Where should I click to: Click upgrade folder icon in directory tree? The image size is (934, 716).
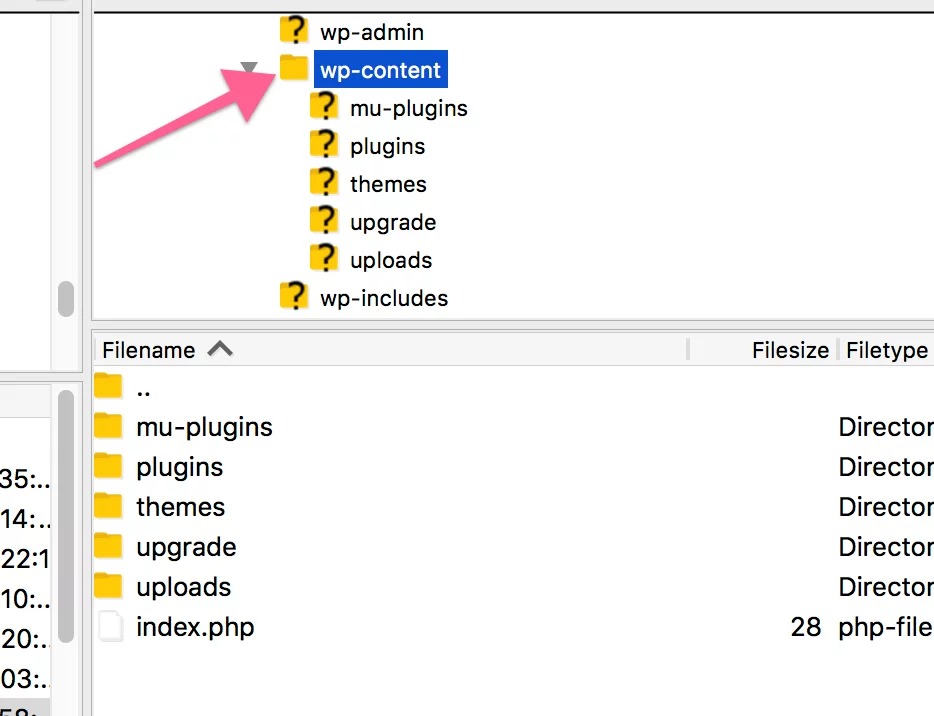pos(324,221)
